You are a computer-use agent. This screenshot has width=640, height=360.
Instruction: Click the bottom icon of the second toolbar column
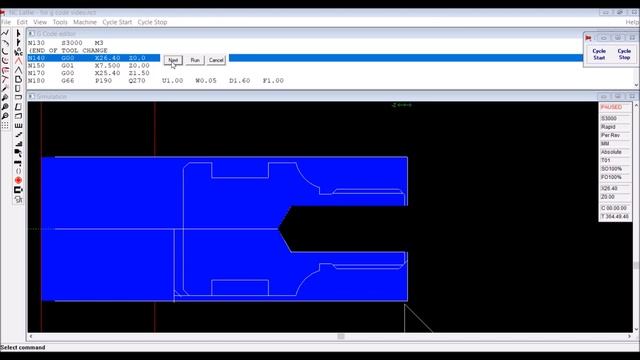(x=18, y=200)
